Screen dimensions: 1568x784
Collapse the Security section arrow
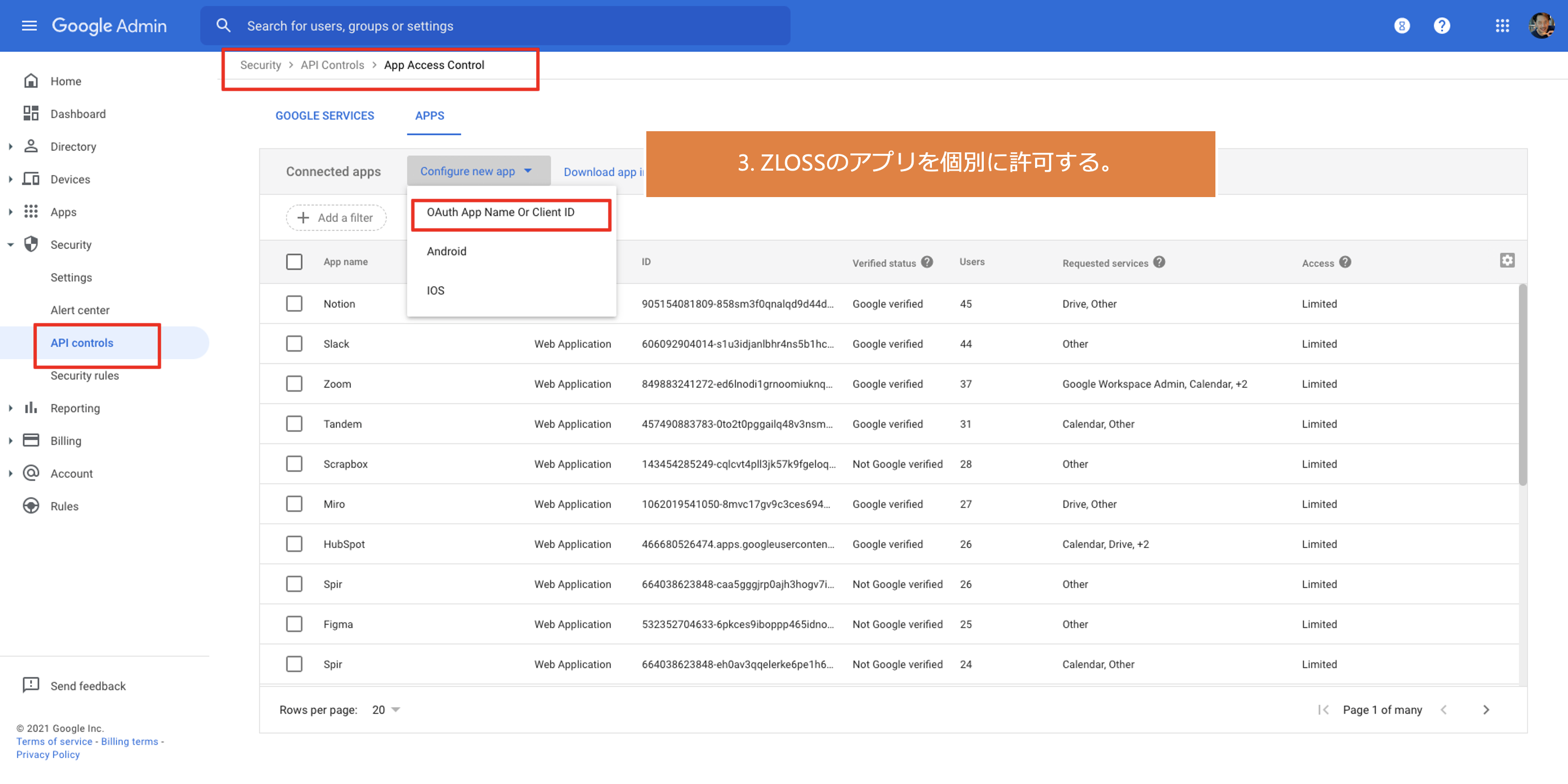click(10, 245)
